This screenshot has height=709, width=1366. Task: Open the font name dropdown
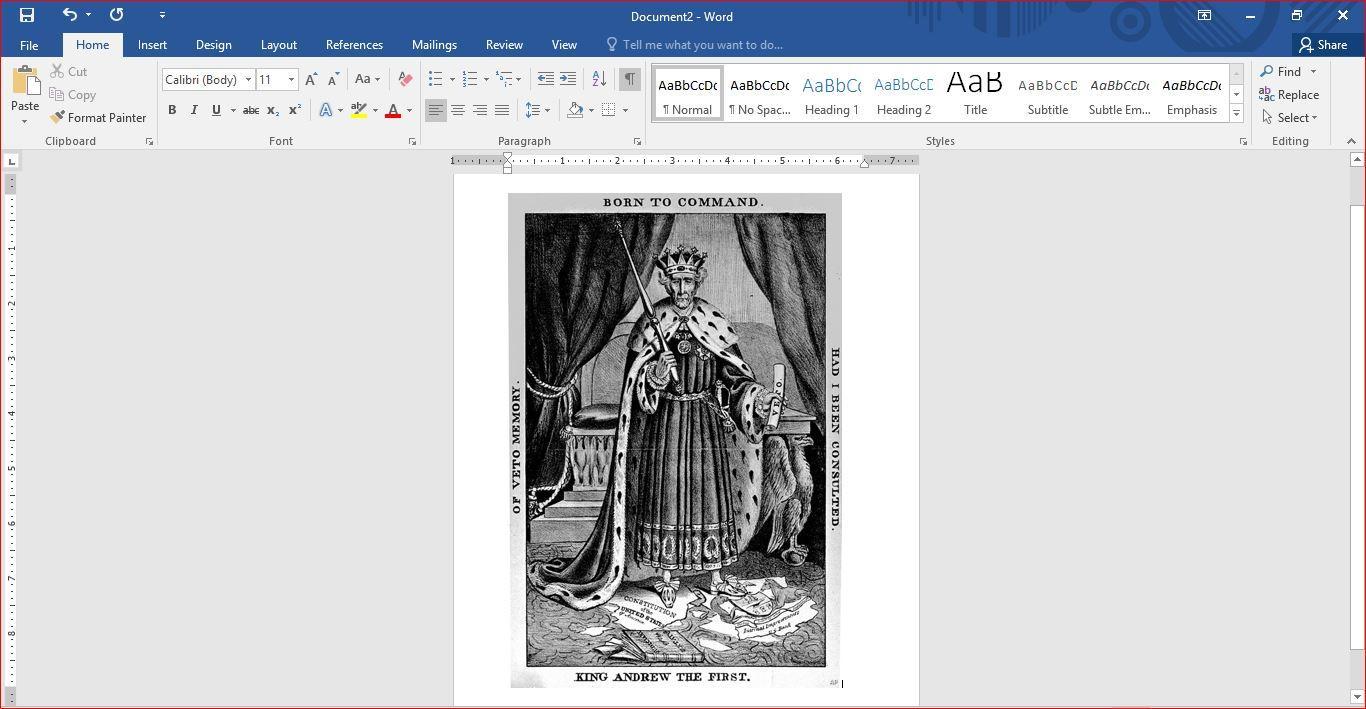click(248, 80)
